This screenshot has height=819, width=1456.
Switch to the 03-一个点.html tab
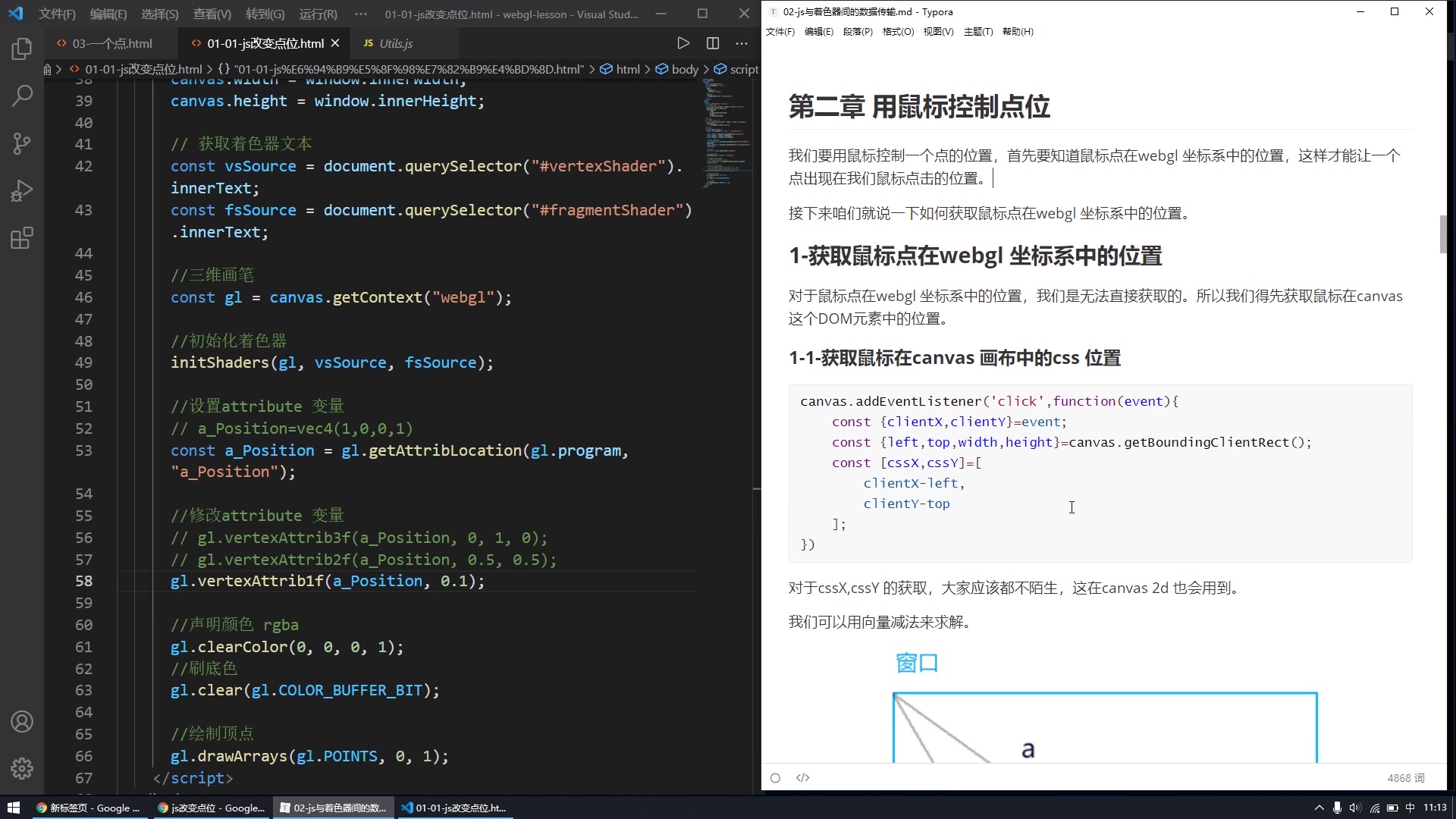[112, 43]
